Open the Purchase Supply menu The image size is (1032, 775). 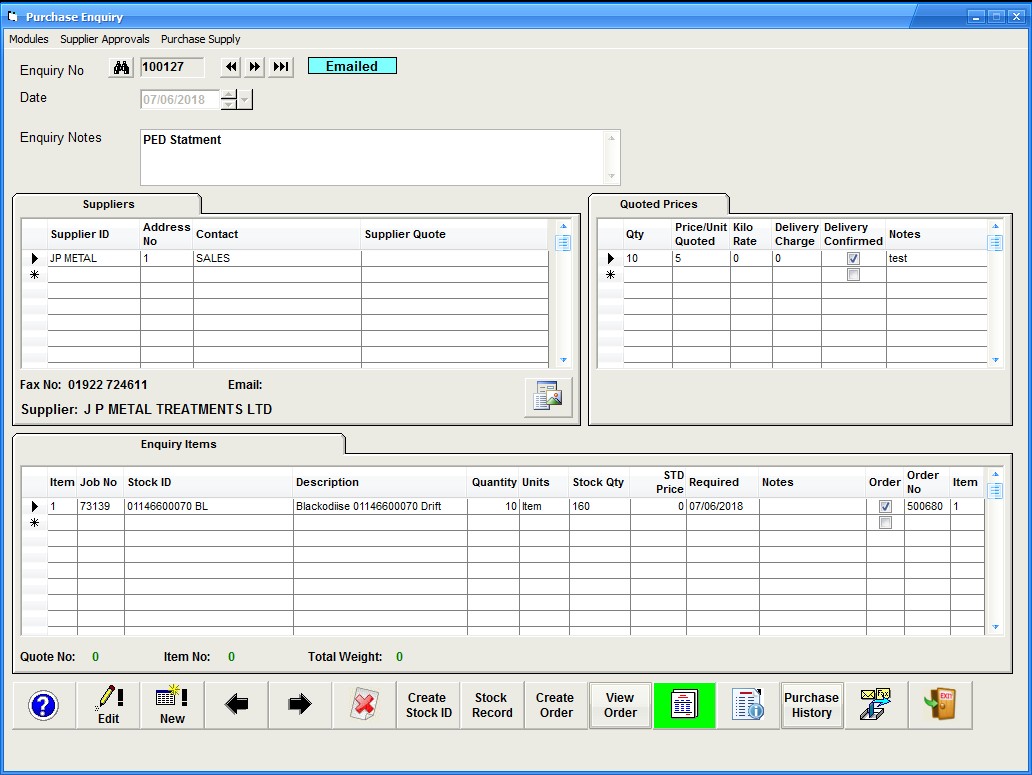click(201, 39)
